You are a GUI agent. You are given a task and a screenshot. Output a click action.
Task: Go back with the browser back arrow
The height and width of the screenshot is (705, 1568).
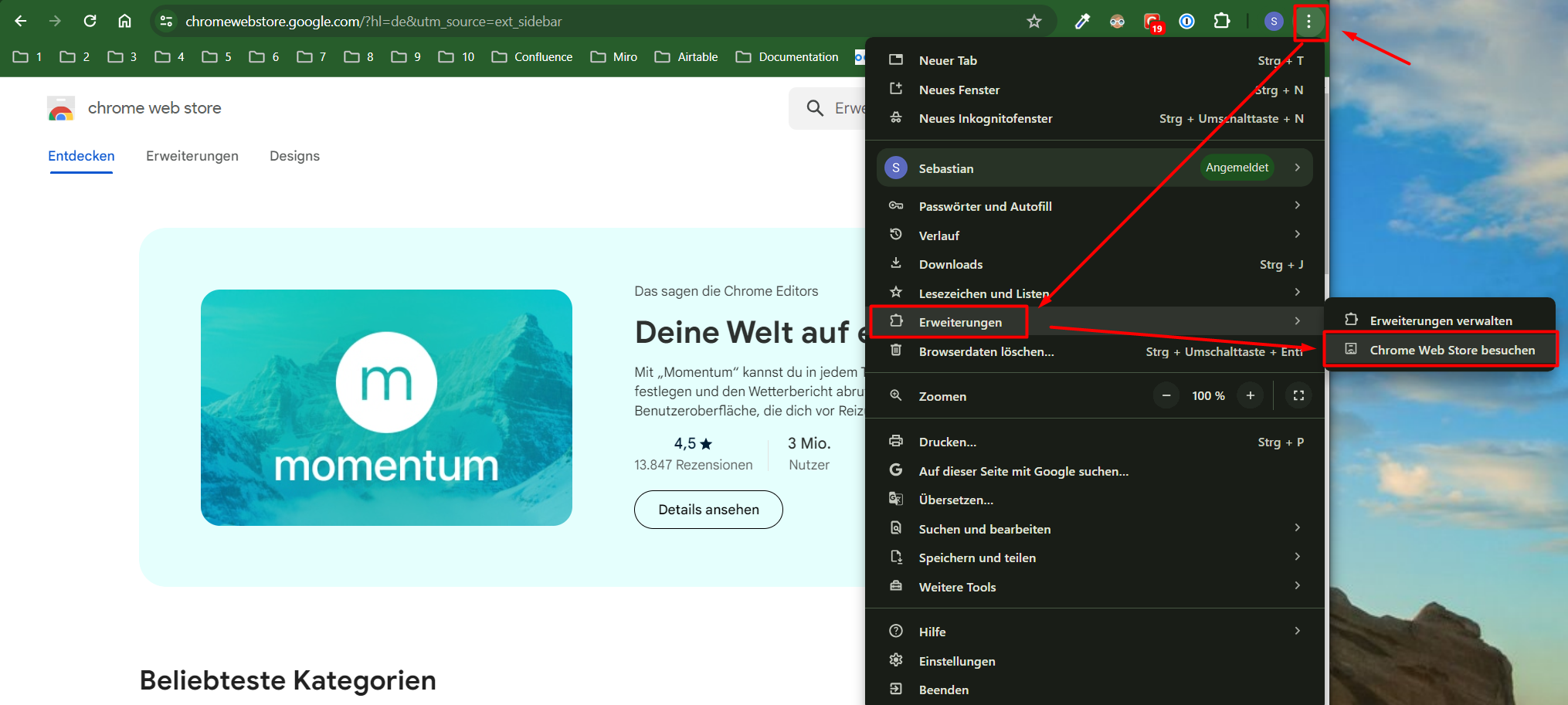click(x=21, y=22)
